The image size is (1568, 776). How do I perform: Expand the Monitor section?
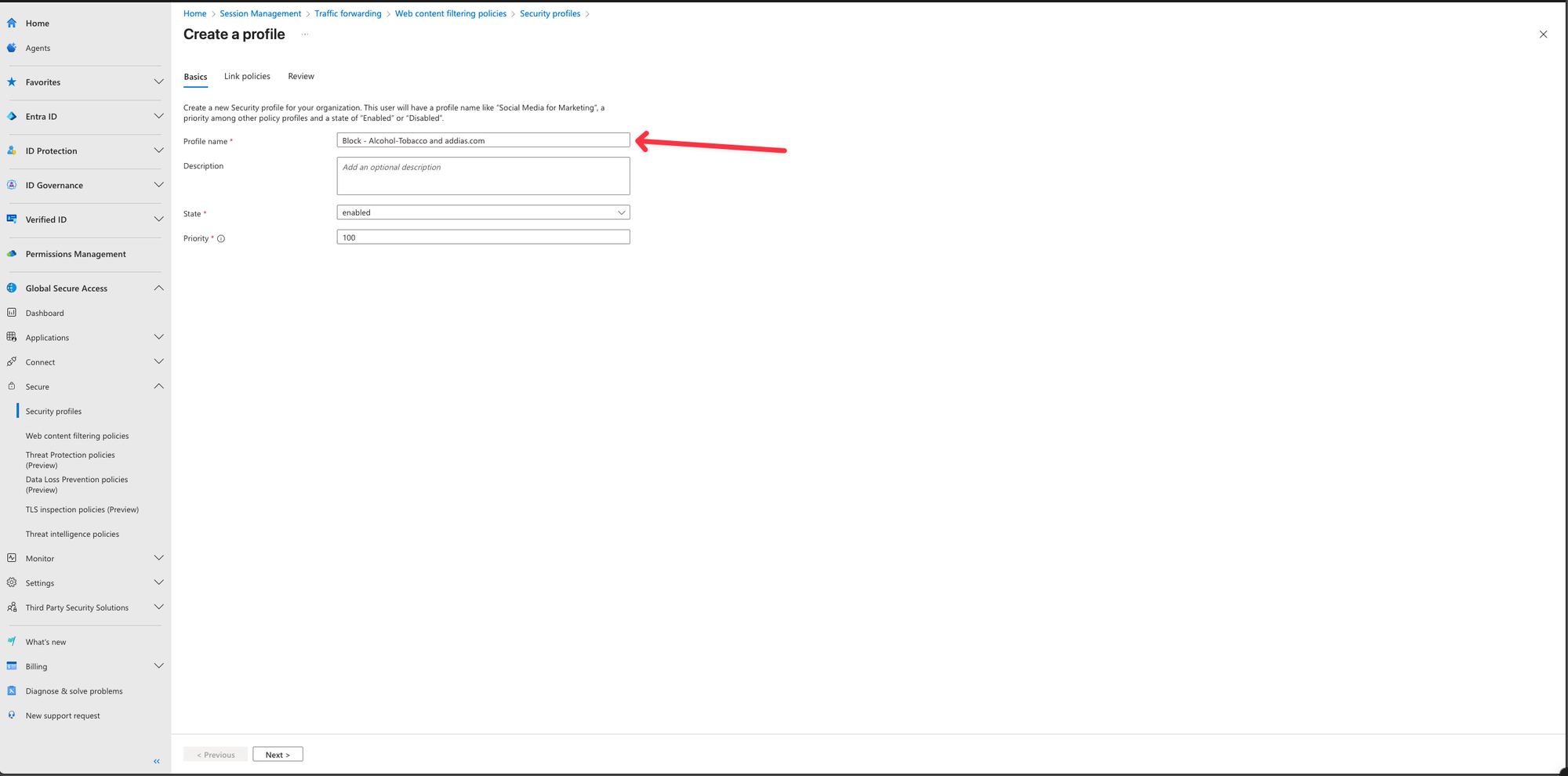click(158, 558)
